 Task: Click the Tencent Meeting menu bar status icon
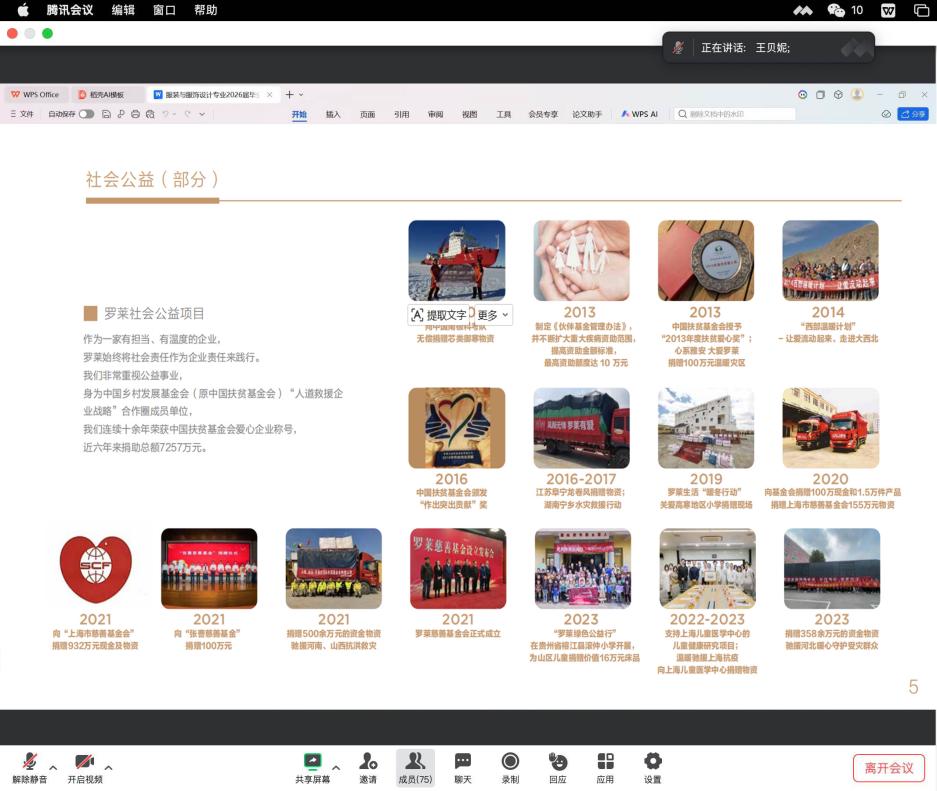(803, 10)
